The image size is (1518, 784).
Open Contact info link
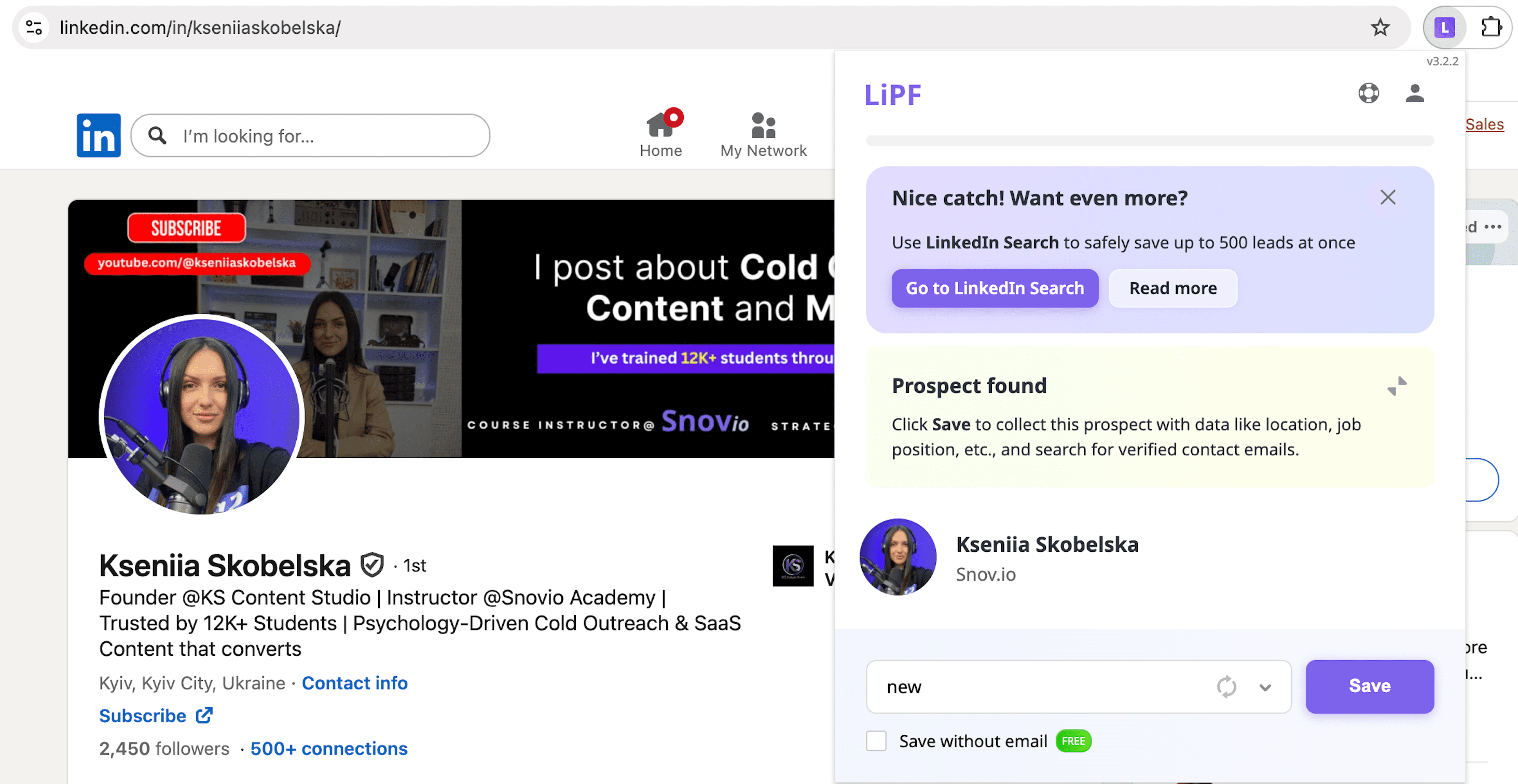click(354, 683)
